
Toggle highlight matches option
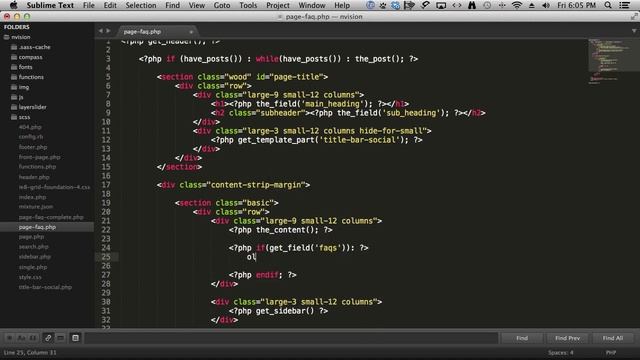tap(76, 338)
